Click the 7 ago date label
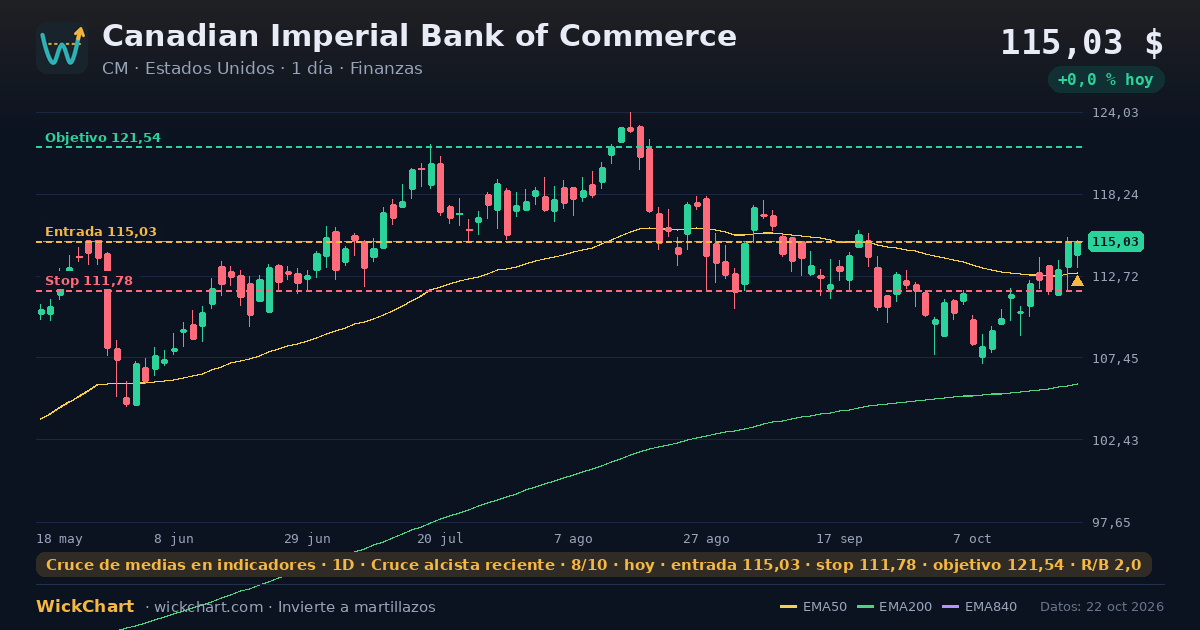 [x=573, y=539]
